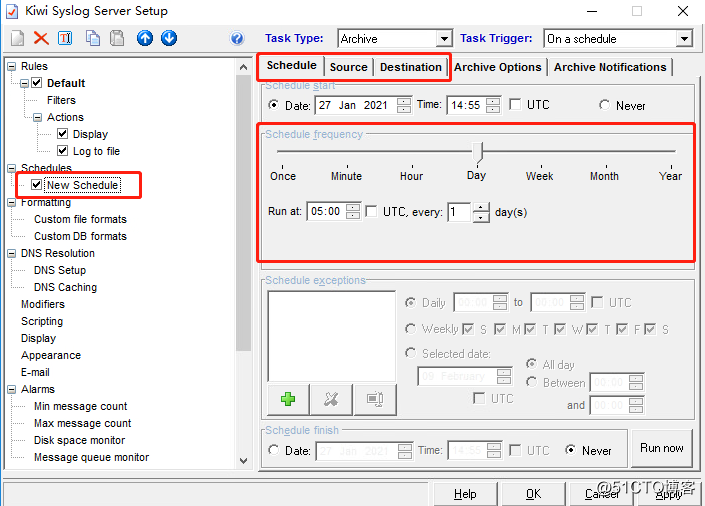705x506 pixels.
Task: Collapse the Default rule node
Action: pos(24,83)
